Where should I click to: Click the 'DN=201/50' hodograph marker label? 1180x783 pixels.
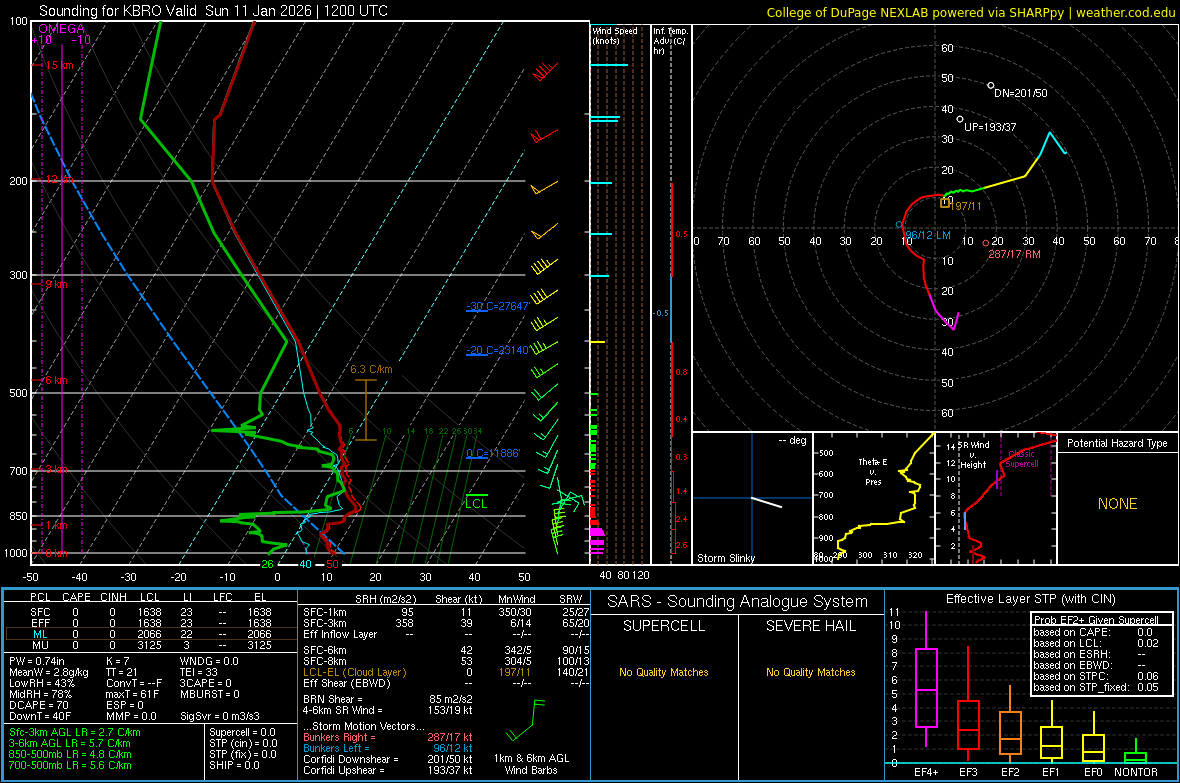(1020, 93)
